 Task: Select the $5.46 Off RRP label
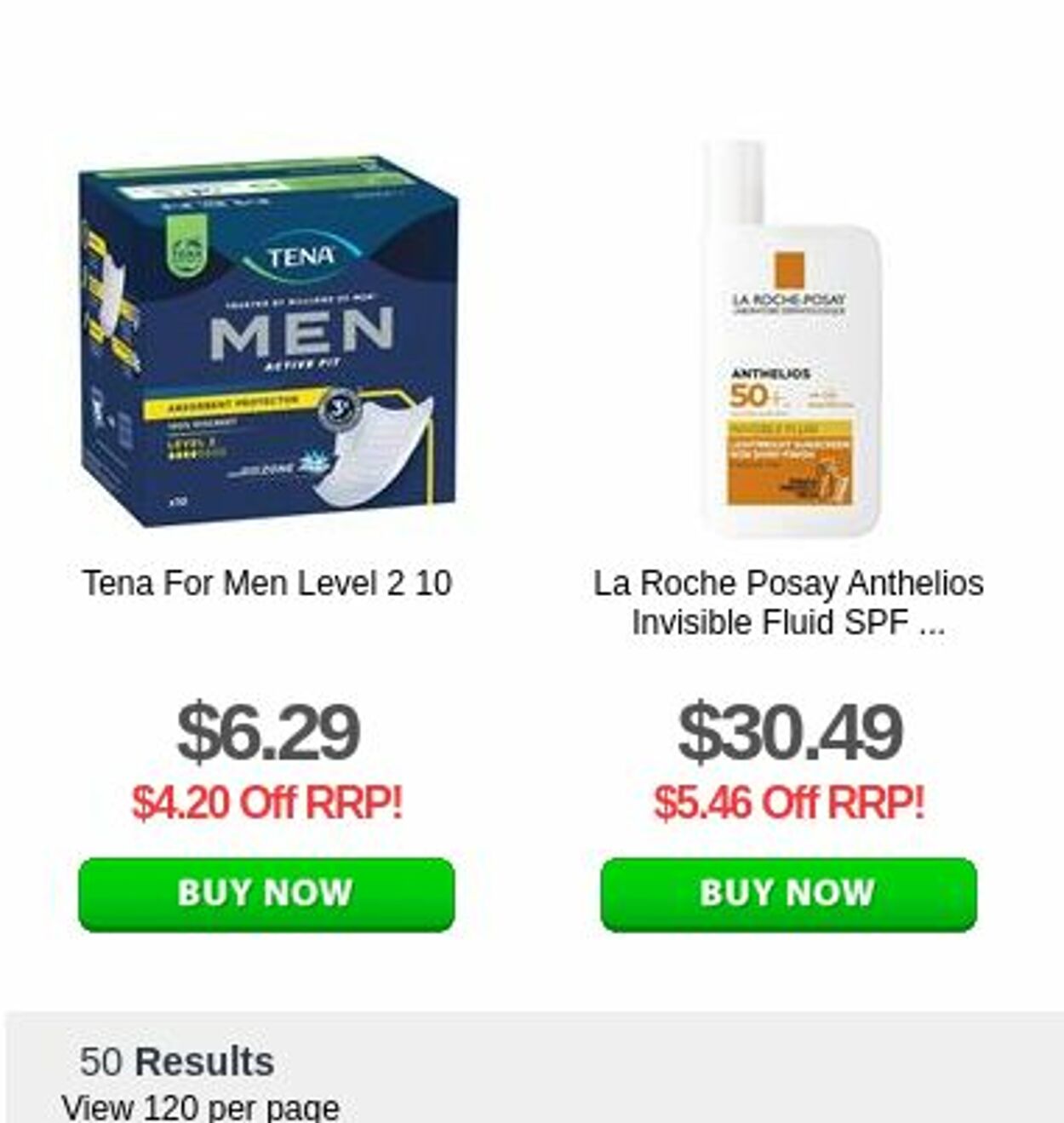(x=788, y=802)
